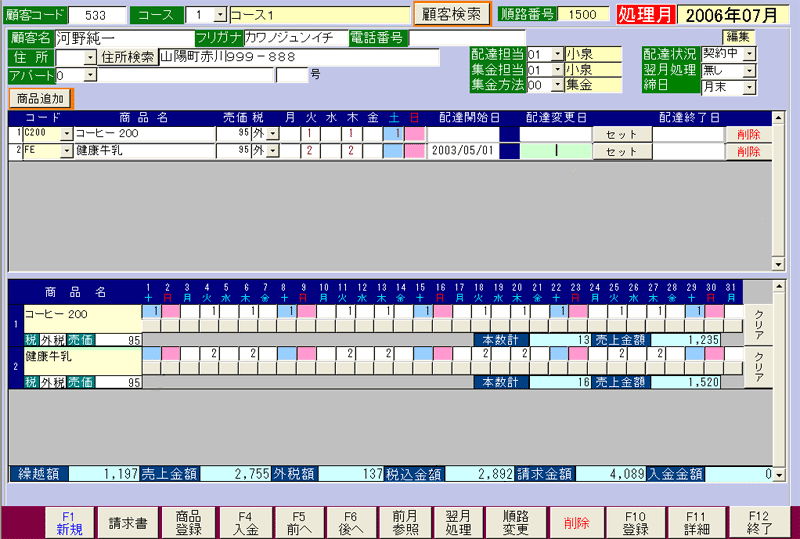Click the F12 終了 button
This screenshot has height=539, width=800.
[759, 523]
